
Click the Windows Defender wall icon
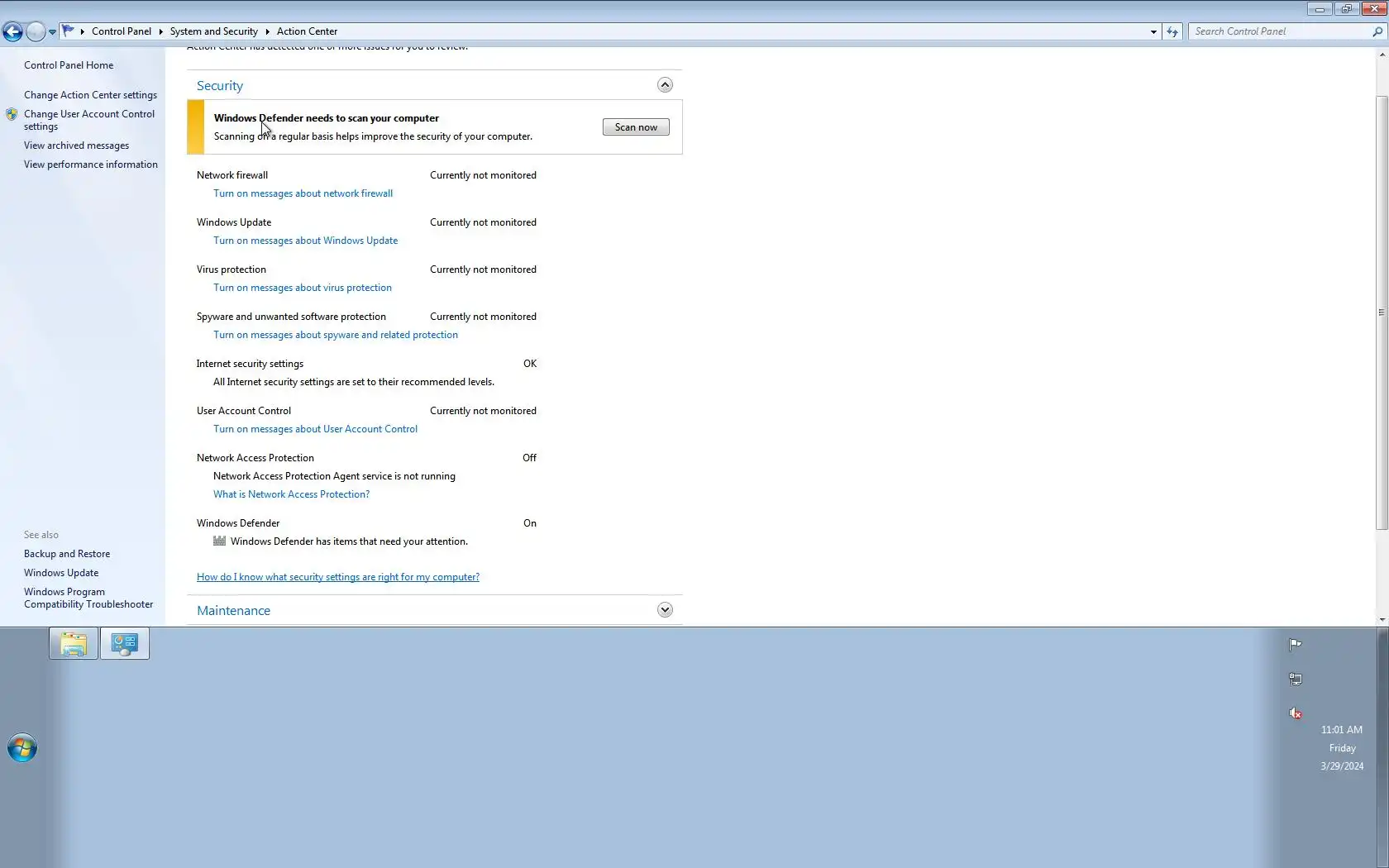(x=219, y=541)
